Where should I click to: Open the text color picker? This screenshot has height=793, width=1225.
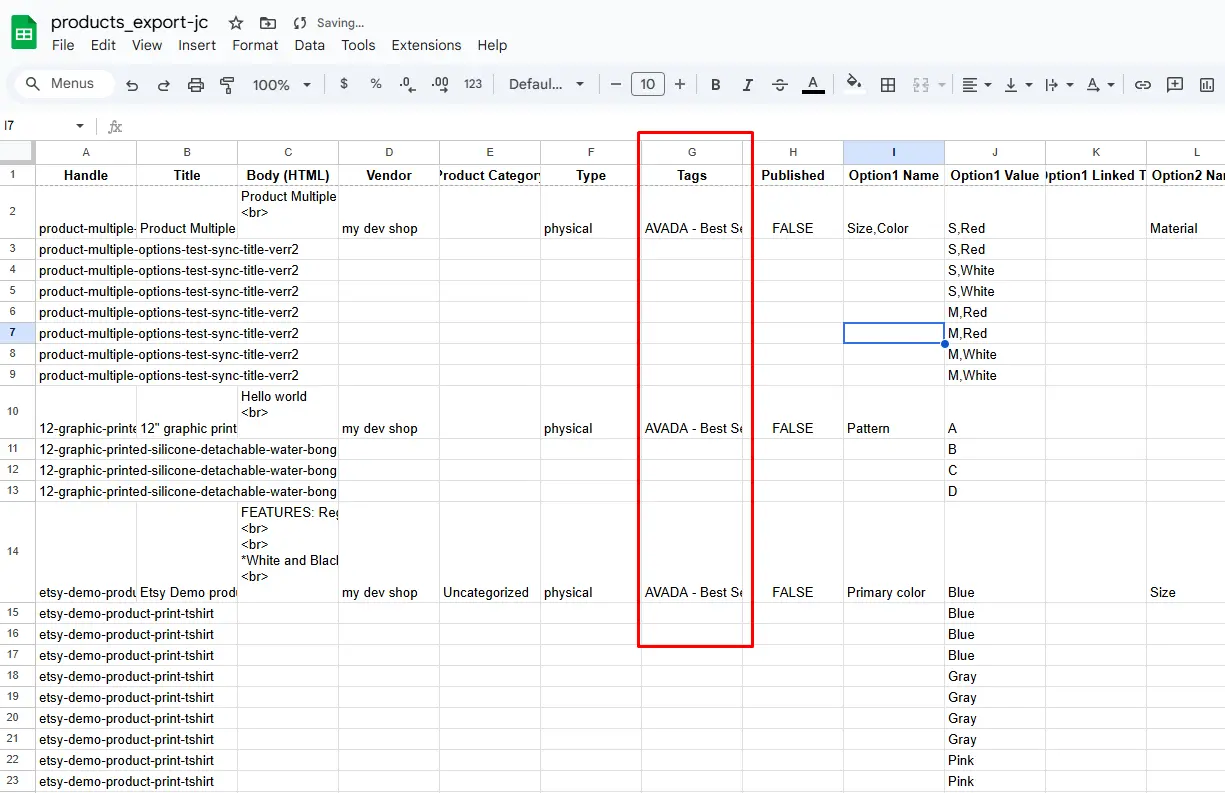(813, 84)
